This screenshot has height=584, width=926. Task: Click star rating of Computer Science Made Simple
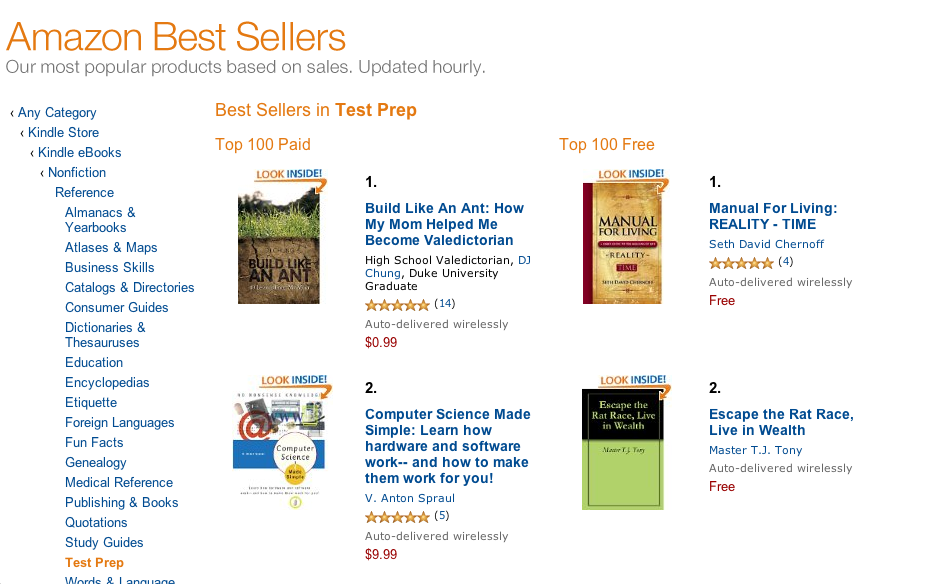click(x=397, y=517)
